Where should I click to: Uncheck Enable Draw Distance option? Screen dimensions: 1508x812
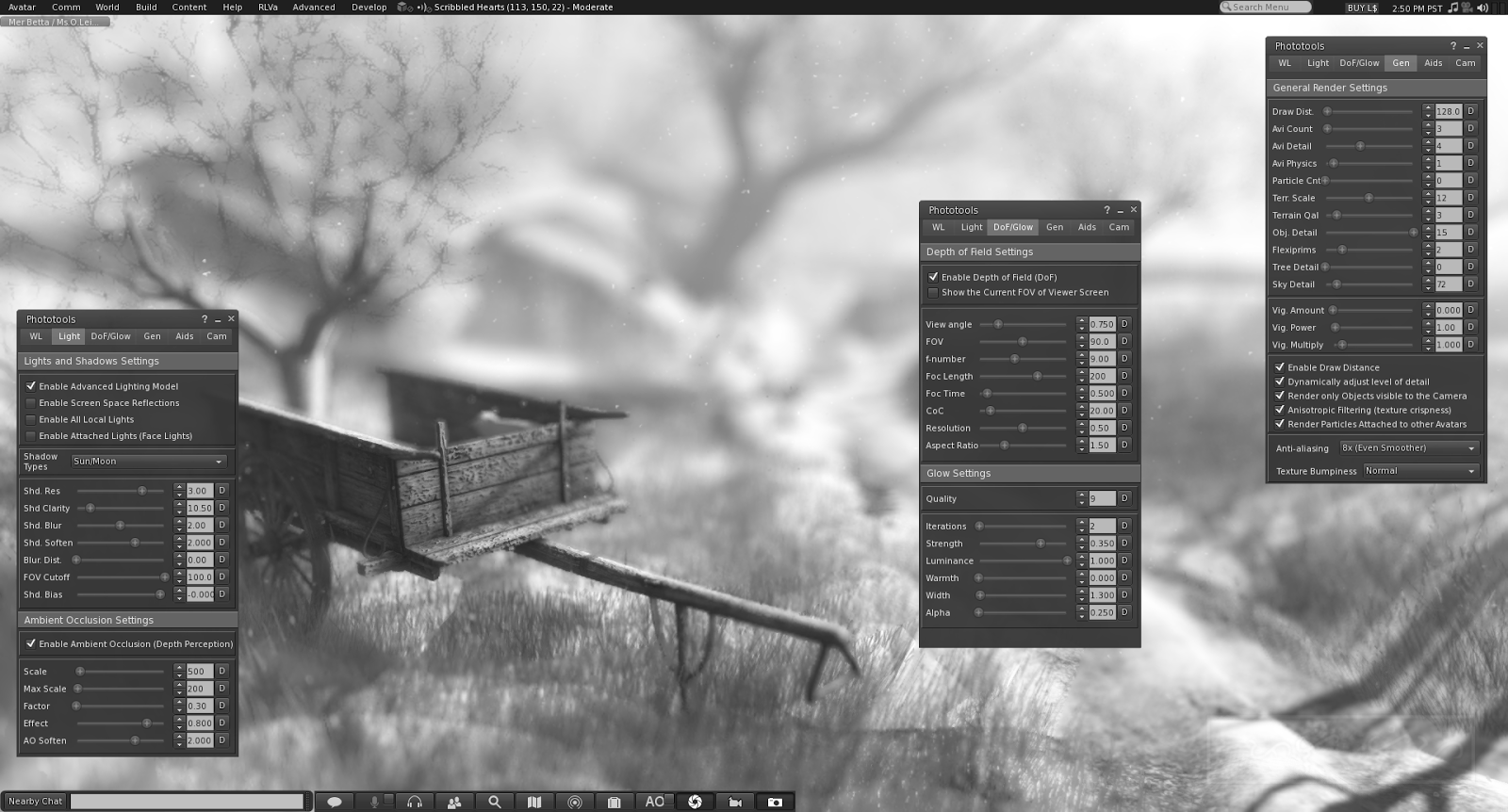1280,367
